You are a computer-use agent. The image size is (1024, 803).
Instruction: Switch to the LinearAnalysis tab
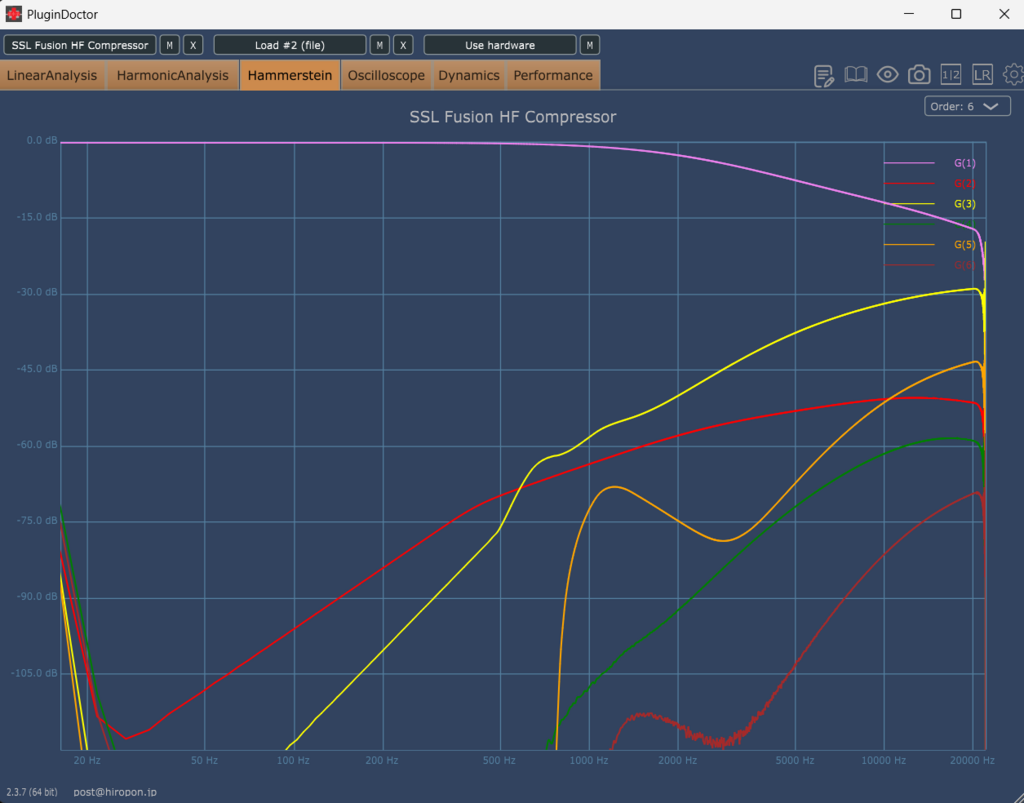[x=52, y=75]
